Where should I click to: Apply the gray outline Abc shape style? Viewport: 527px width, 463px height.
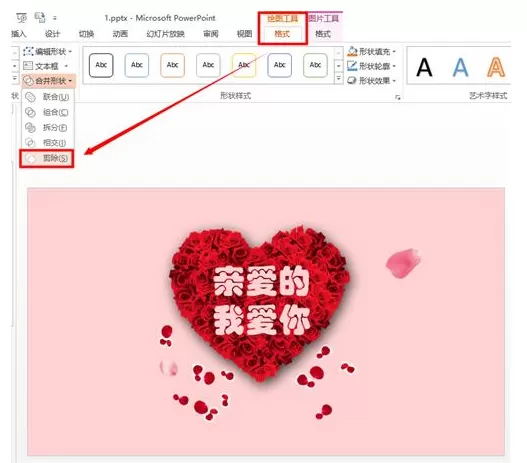click(208, 65)
